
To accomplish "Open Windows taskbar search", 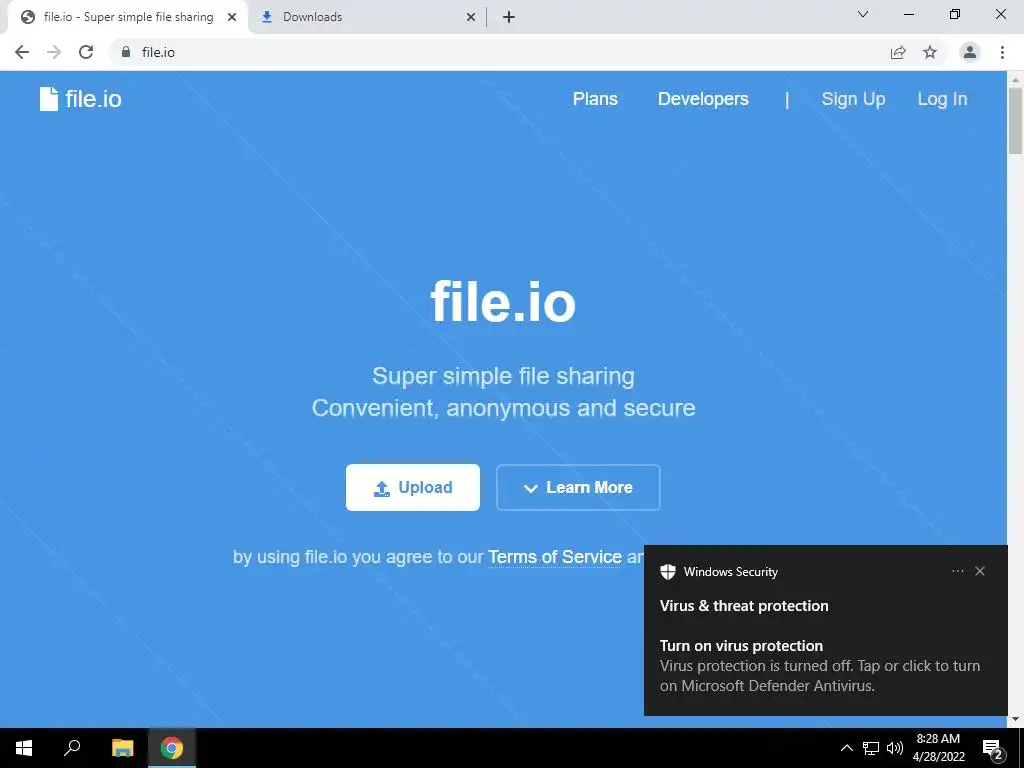I will [x=72, y=748].
